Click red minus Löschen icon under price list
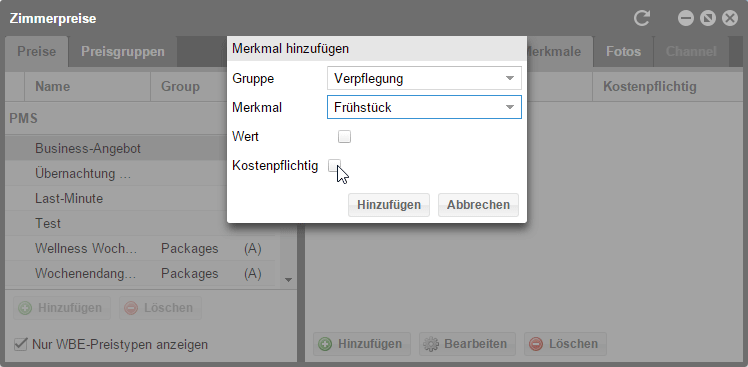748x367 pixels. 131,308
